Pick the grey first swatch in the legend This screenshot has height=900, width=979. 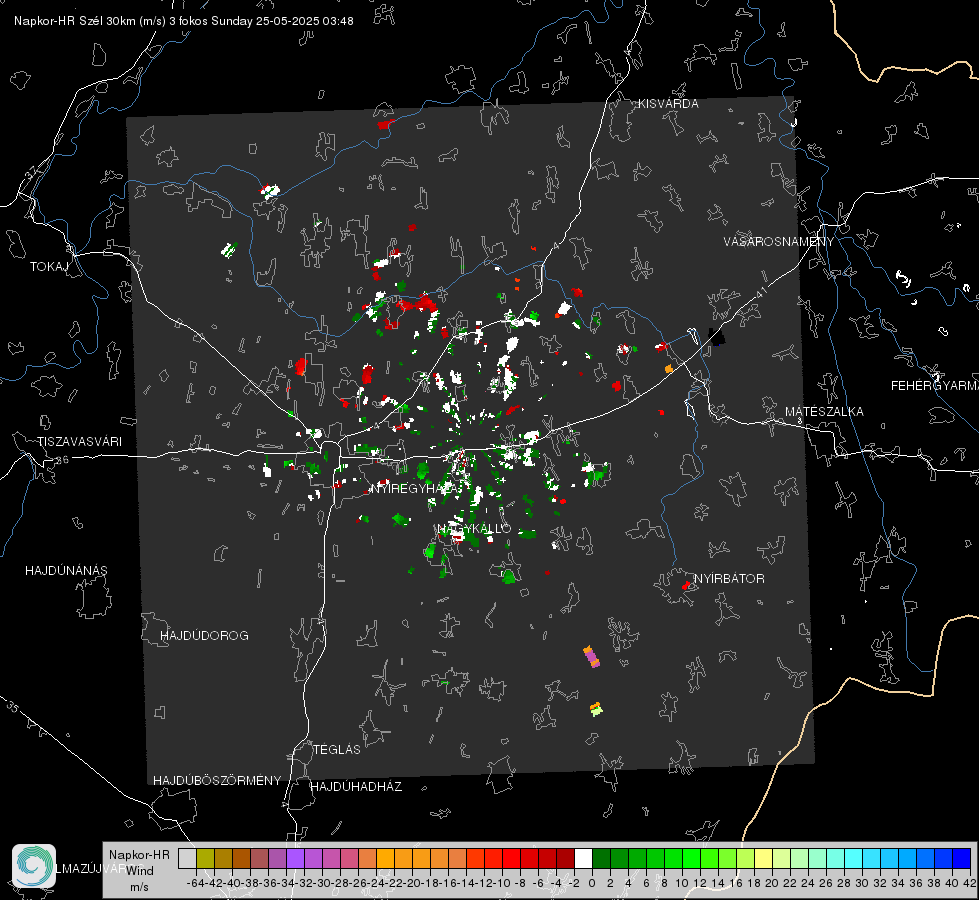(187, 858)
